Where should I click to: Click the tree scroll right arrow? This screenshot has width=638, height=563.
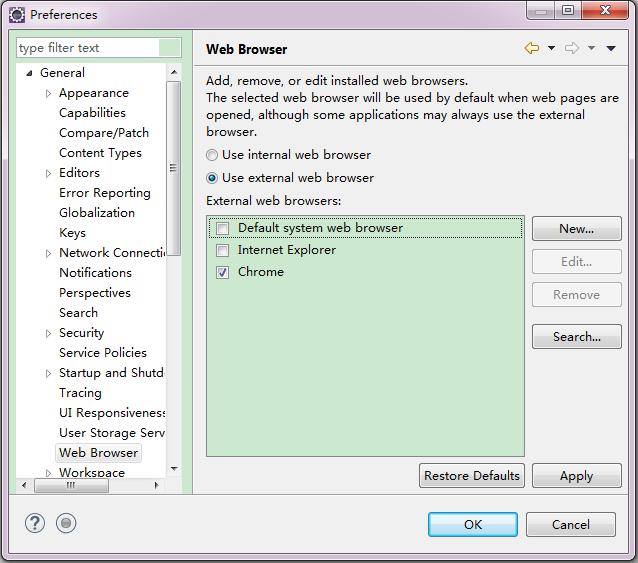click(x=157, y=485)
